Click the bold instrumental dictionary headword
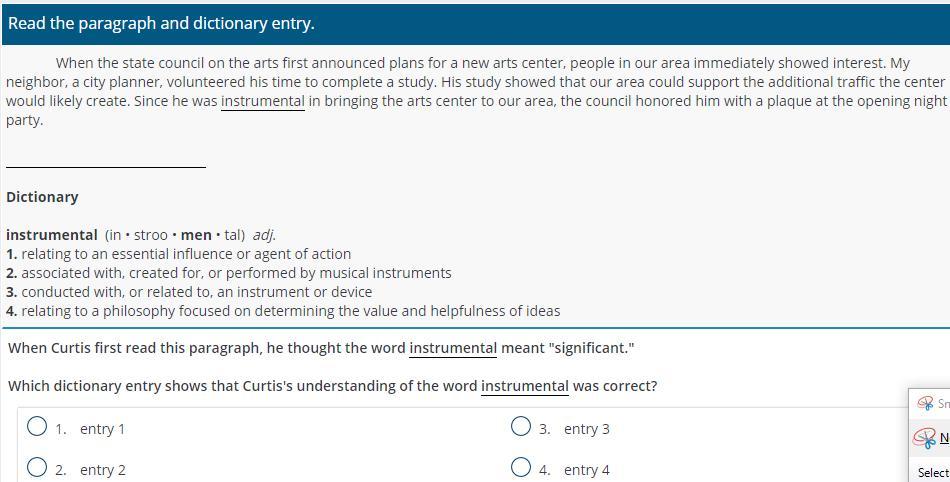Viewport: 950px width, 482px height. [x=51, y=235]
